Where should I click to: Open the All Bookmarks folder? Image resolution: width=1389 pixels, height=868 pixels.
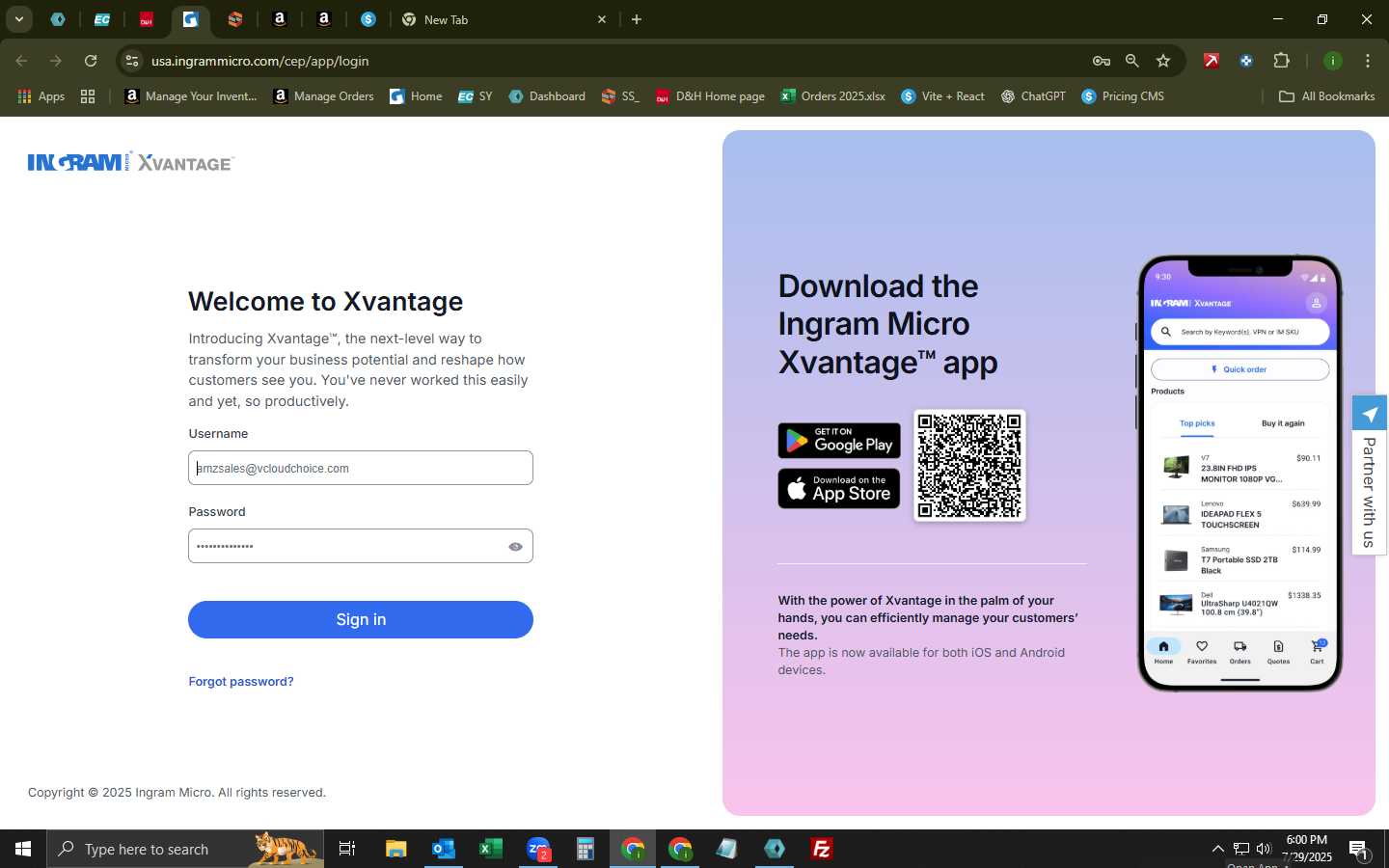tap(1326, 96)
